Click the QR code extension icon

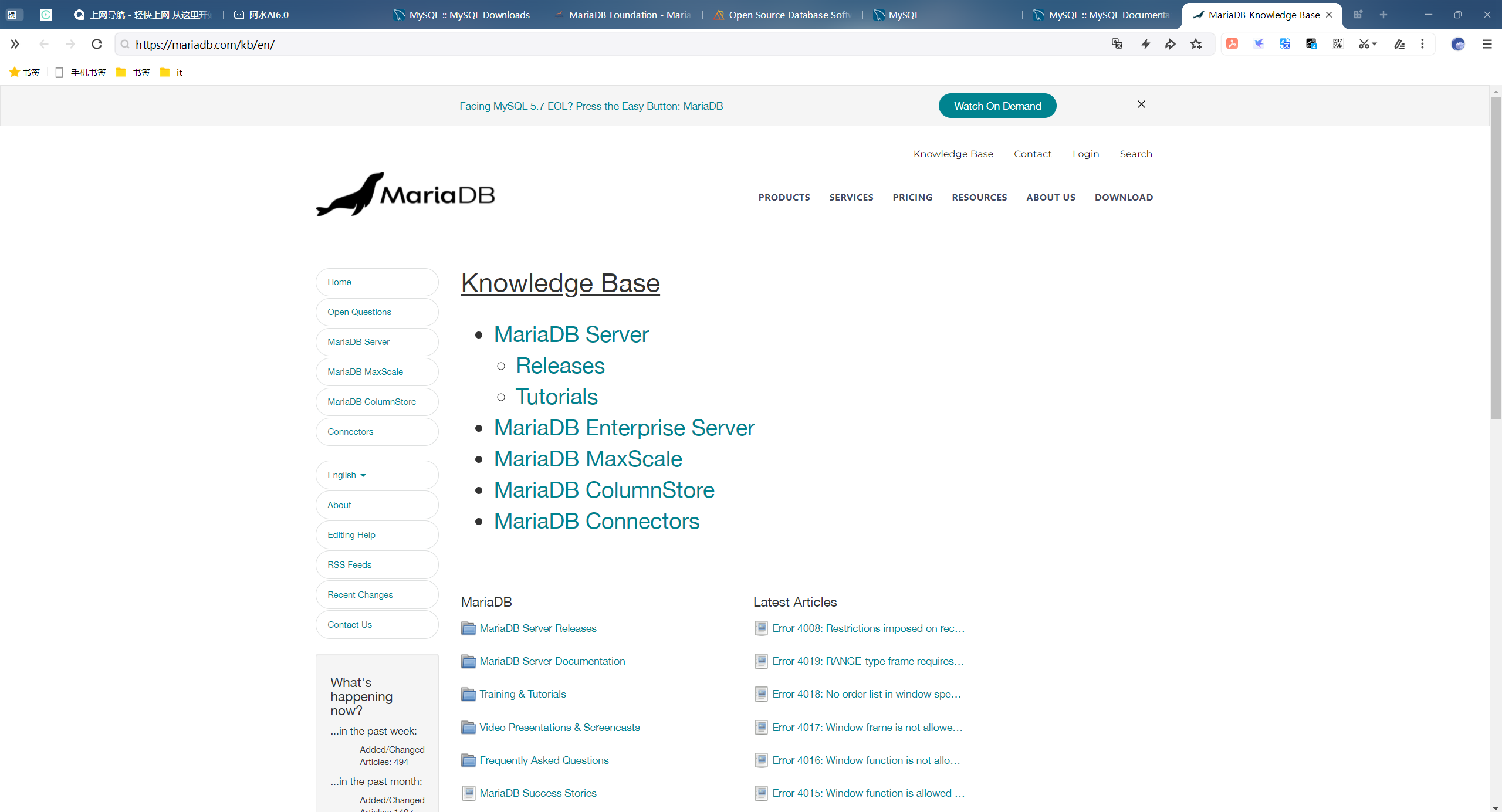[1338, 44]
